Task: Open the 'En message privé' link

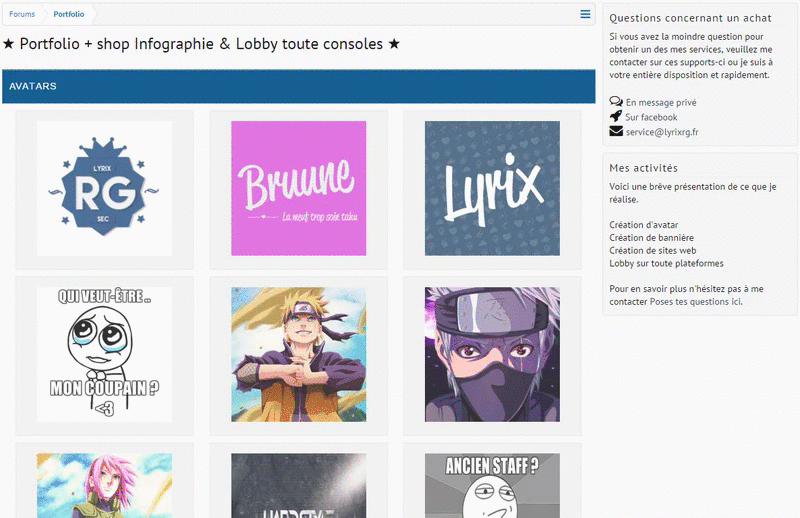Action: (661, 103)
